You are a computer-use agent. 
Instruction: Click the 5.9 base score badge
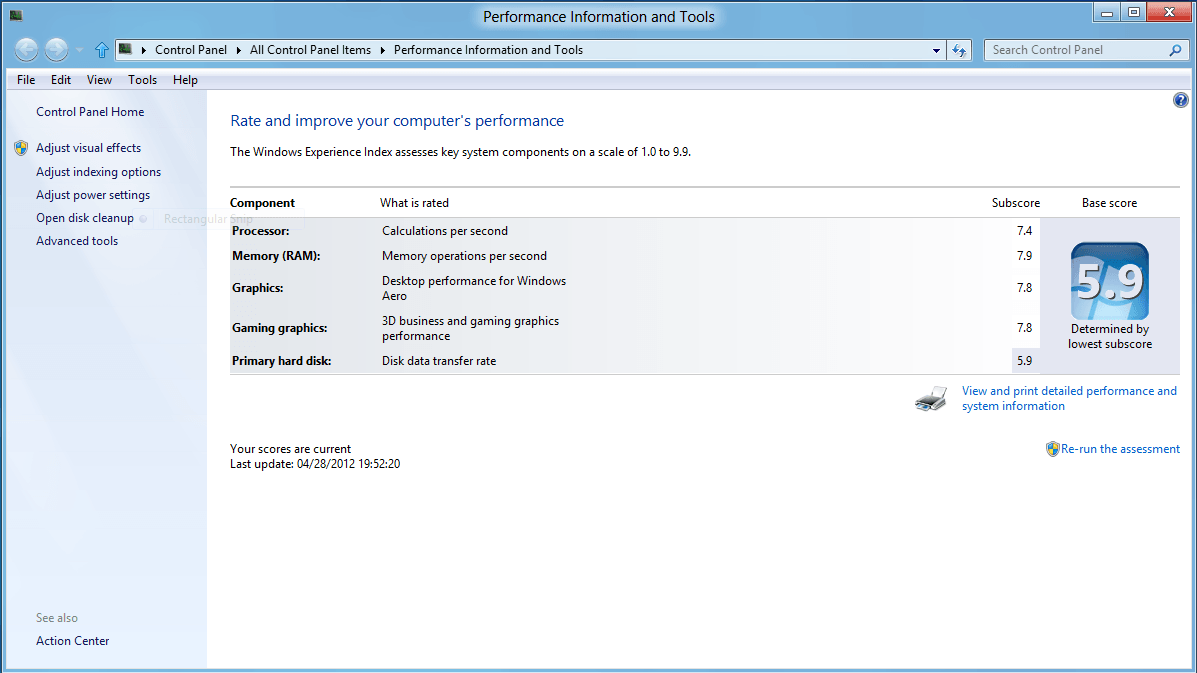coord(1109,281)
